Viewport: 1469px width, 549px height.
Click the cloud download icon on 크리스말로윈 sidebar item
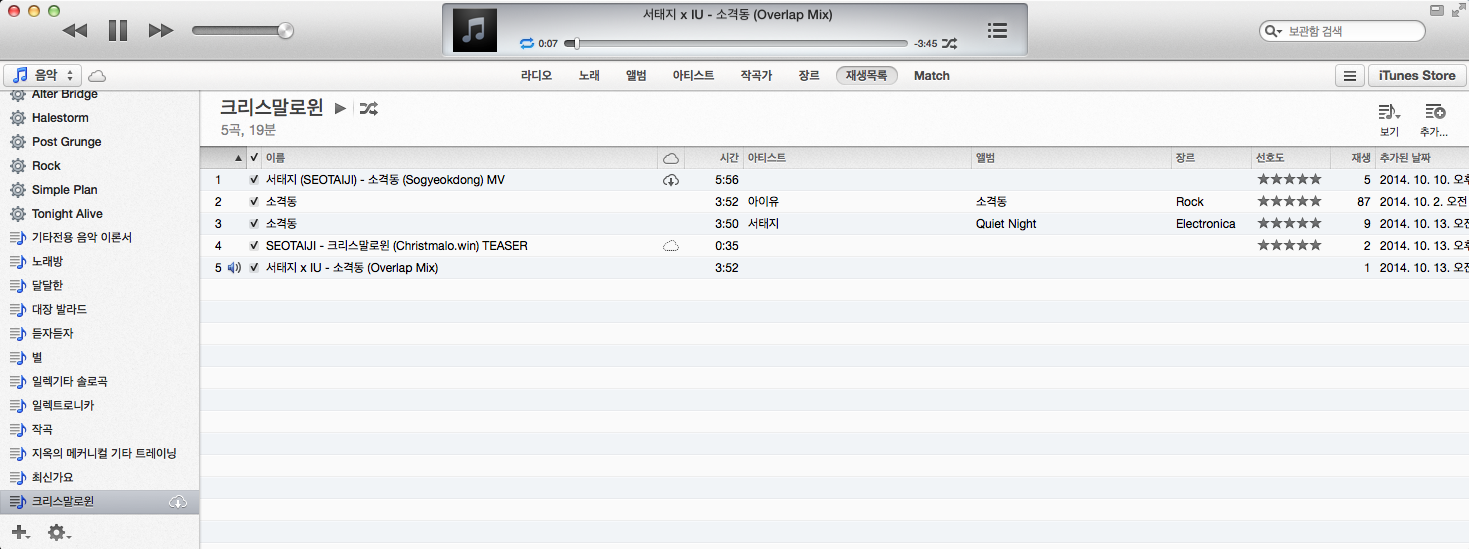tap(179, 501)
